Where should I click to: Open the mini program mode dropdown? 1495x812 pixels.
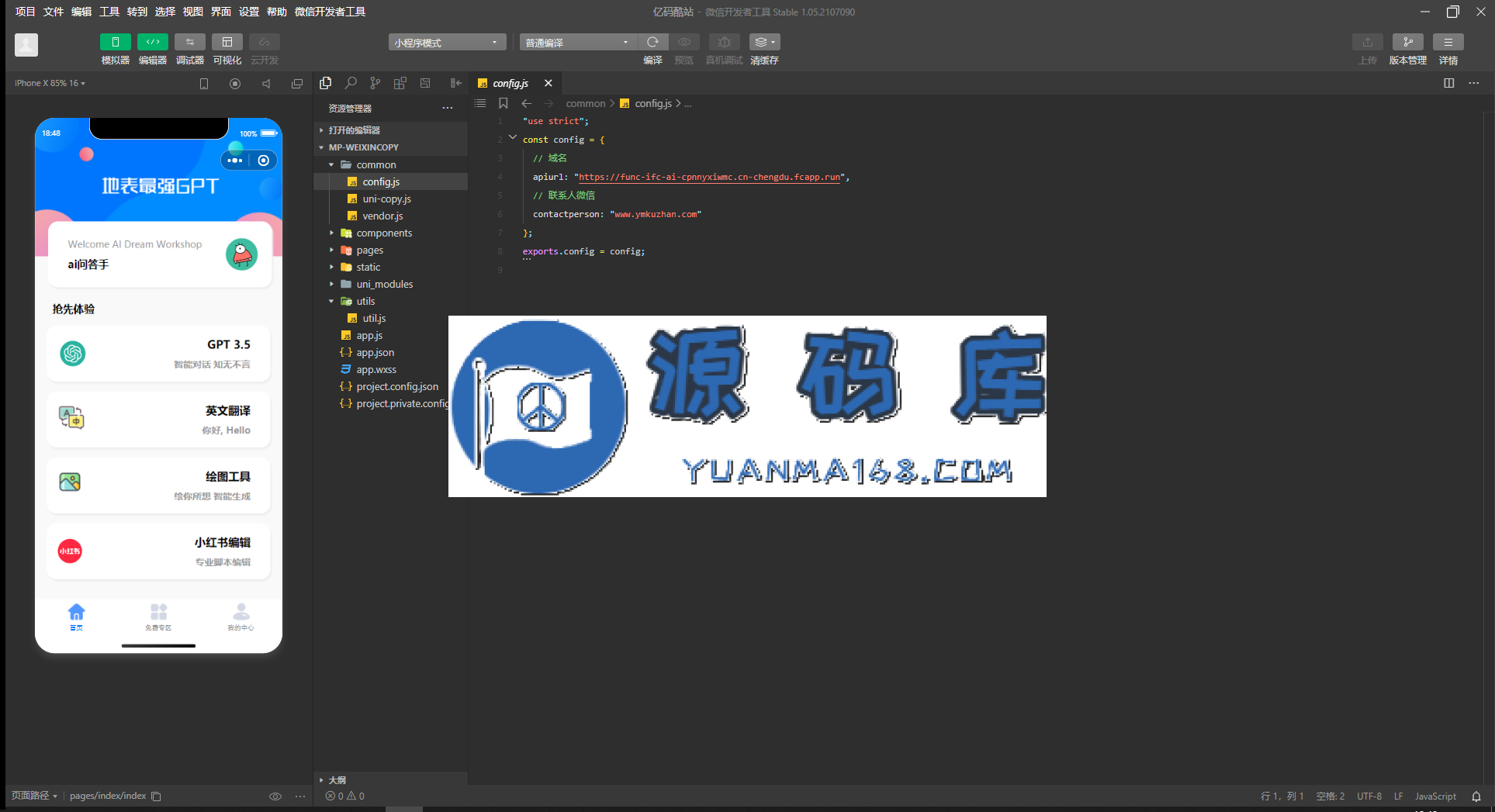pyautogui.click(x=447, y=42)
